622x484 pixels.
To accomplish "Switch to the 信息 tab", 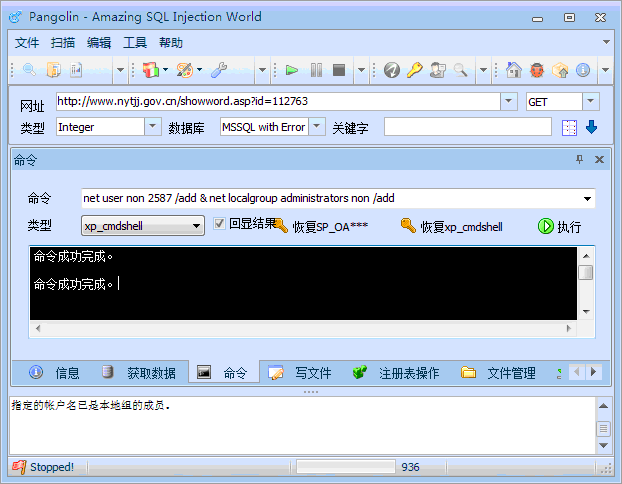I will [55, 373].
